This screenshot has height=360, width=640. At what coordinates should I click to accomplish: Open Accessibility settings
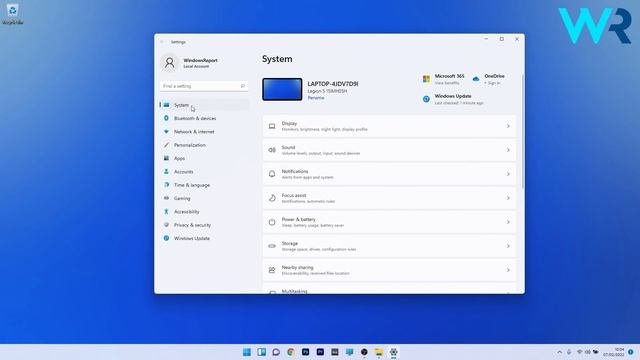pyautogui.click(x=204, y=212)
